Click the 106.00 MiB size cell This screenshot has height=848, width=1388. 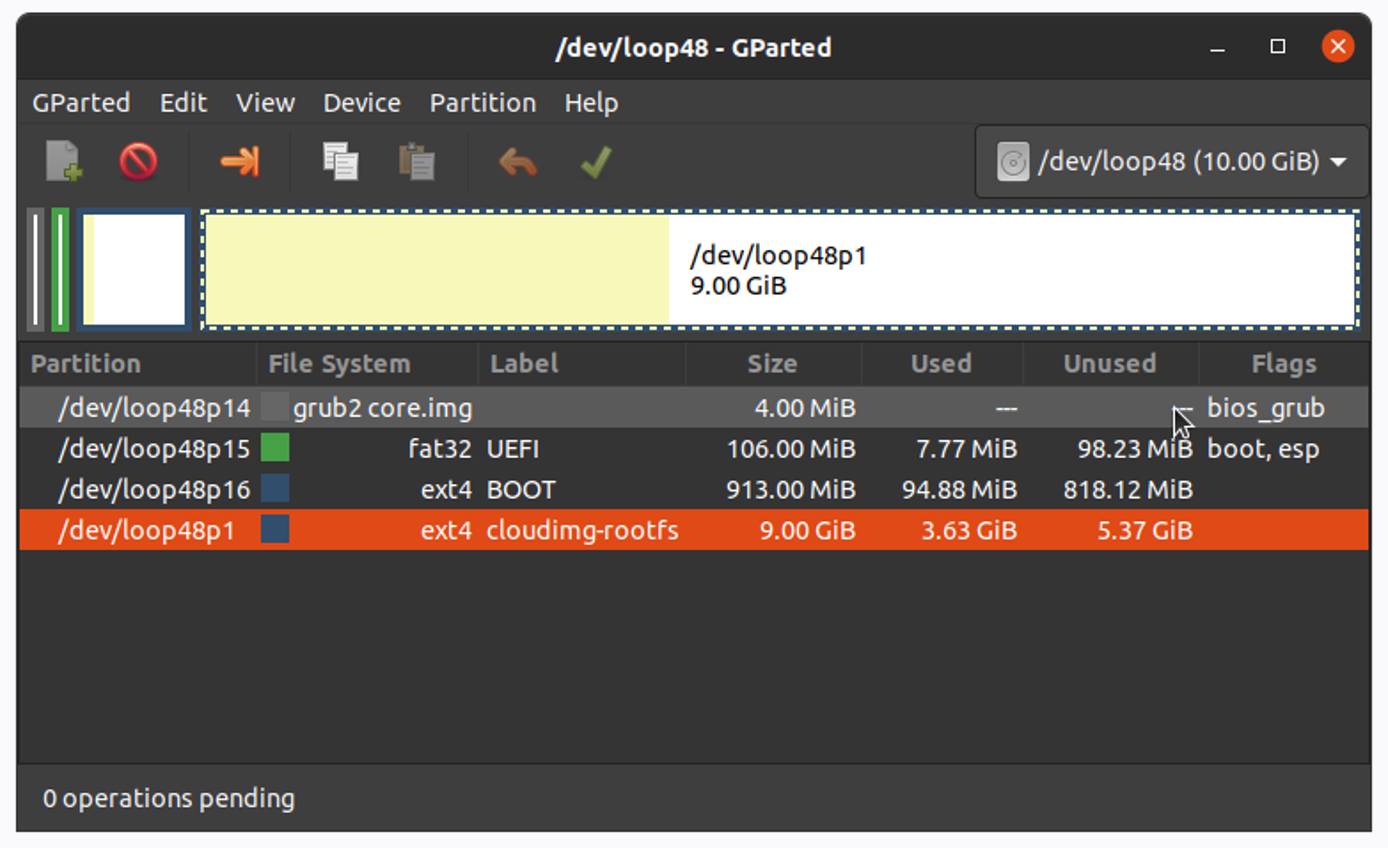tap(791, 449)
